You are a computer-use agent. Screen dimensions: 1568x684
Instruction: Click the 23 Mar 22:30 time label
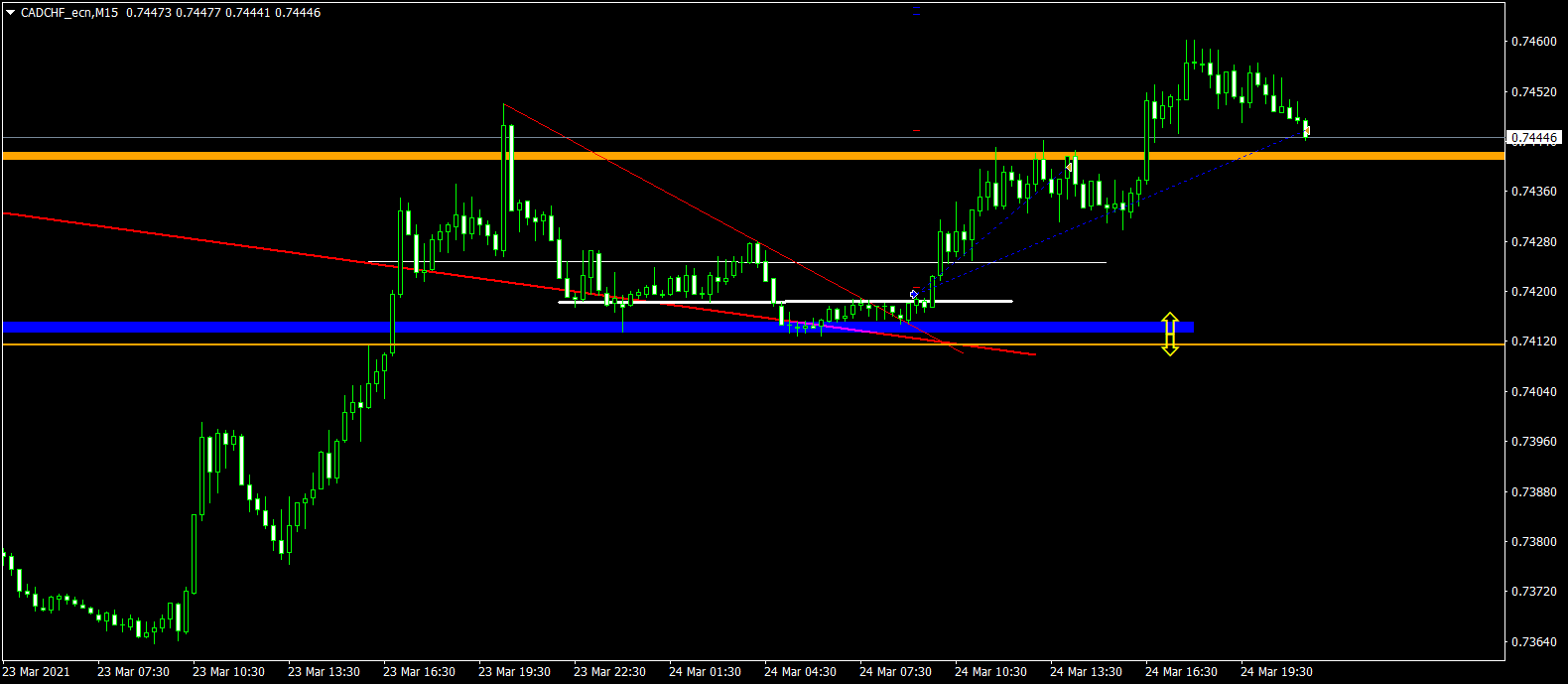pyautogui.click(x=610, y=672)
